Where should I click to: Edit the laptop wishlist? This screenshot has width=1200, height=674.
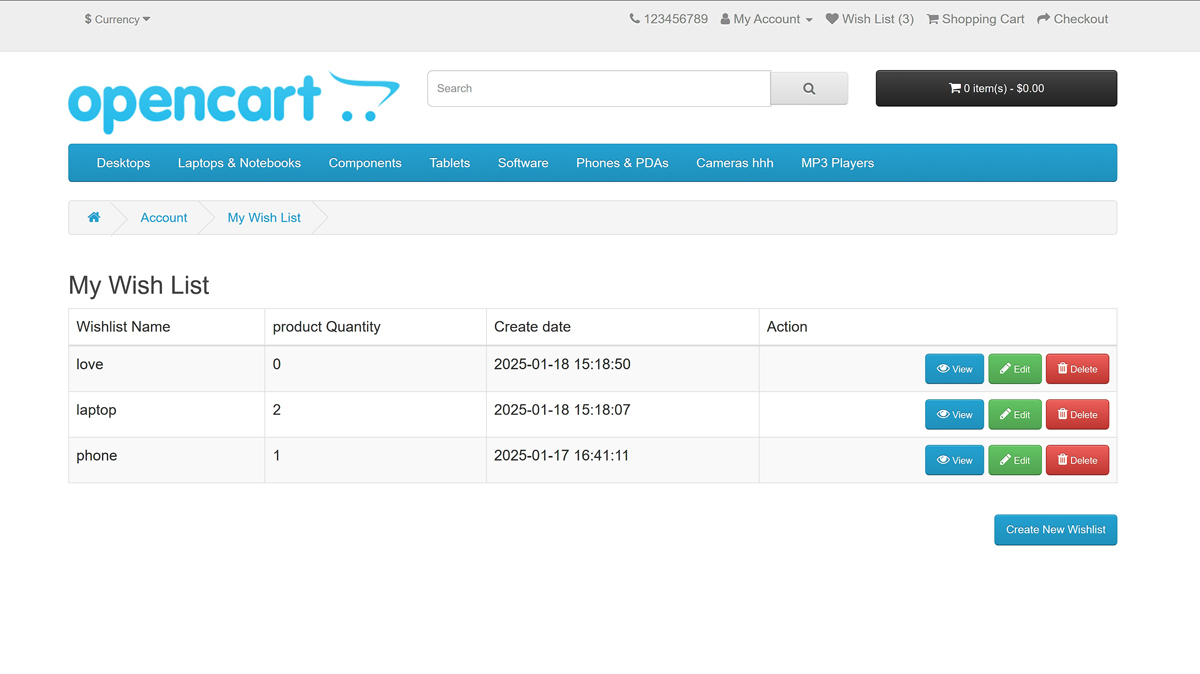(1015, 415)
